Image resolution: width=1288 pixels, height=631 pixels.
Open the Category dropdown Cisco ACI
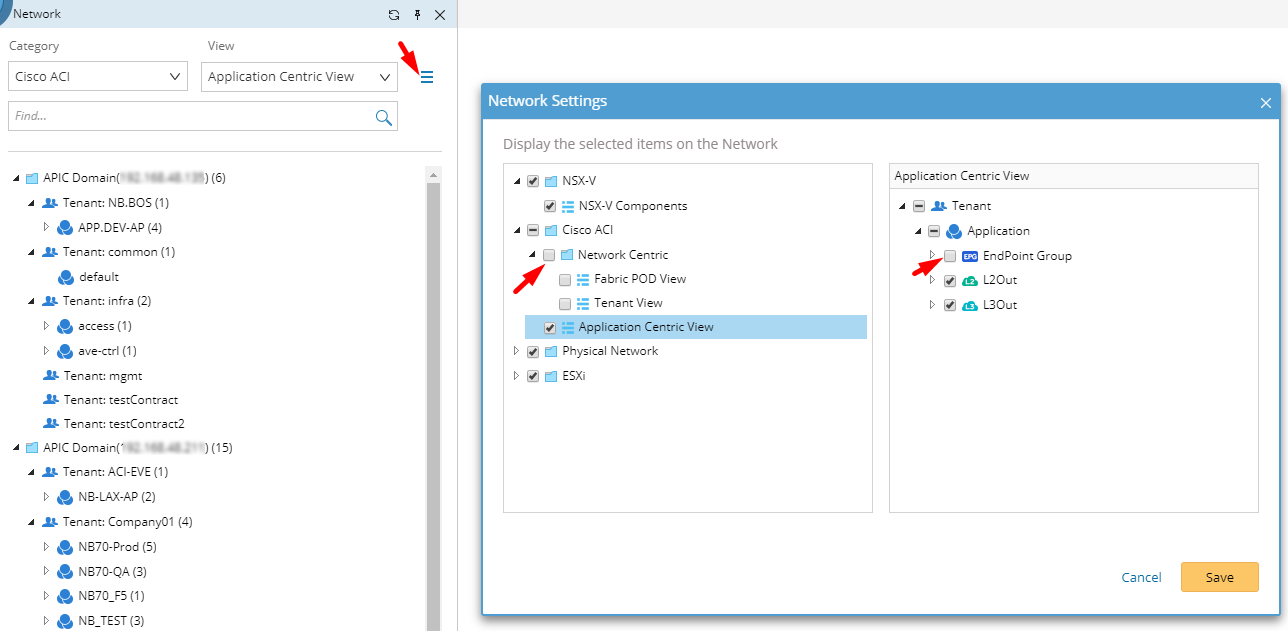pos(98,77)
